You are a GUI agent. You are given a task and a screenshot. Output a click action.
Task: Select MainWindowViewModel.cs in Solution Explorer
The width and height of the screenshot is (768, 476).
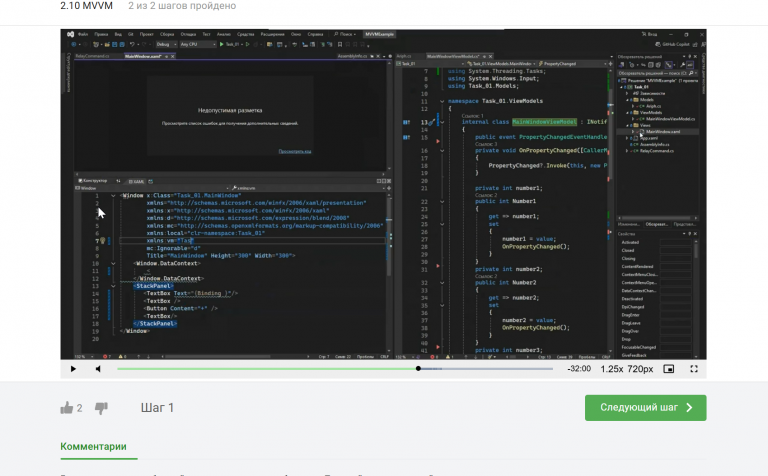670,119
